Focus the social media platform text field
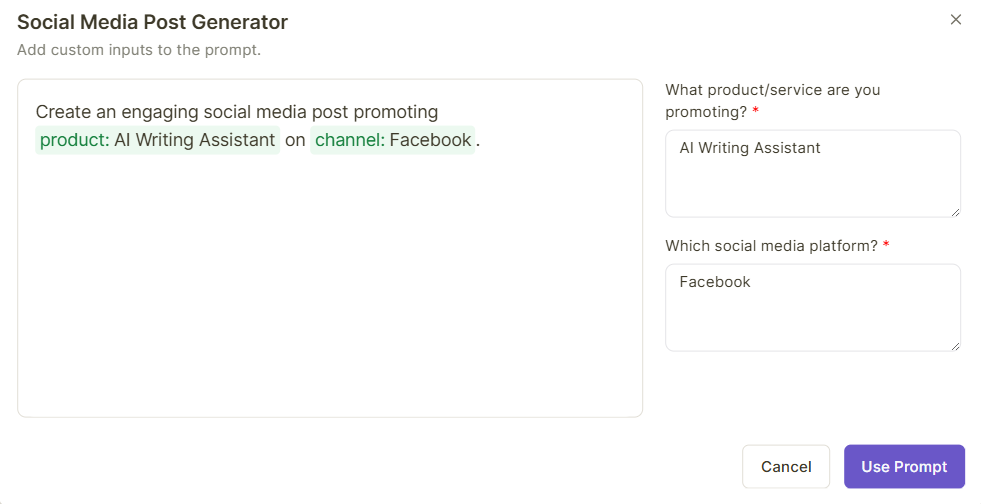This screenshot has width=981, height=504. click(x=812, y=306)
